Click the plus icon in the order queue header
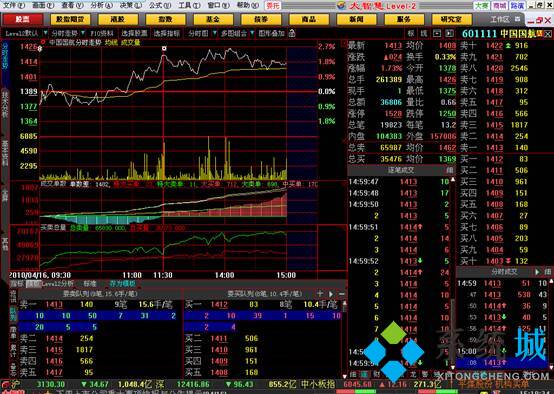 tap(320, 294)
